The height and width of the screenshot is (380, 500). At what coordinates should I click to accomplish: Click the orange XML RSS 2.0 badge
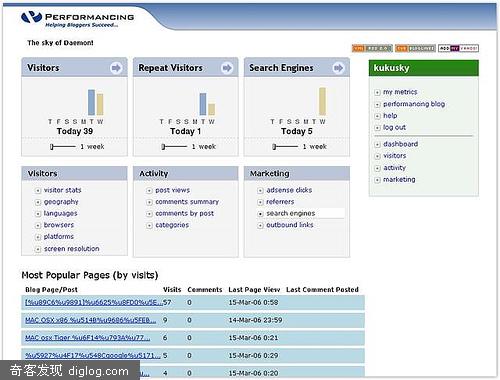click(372, 48)
